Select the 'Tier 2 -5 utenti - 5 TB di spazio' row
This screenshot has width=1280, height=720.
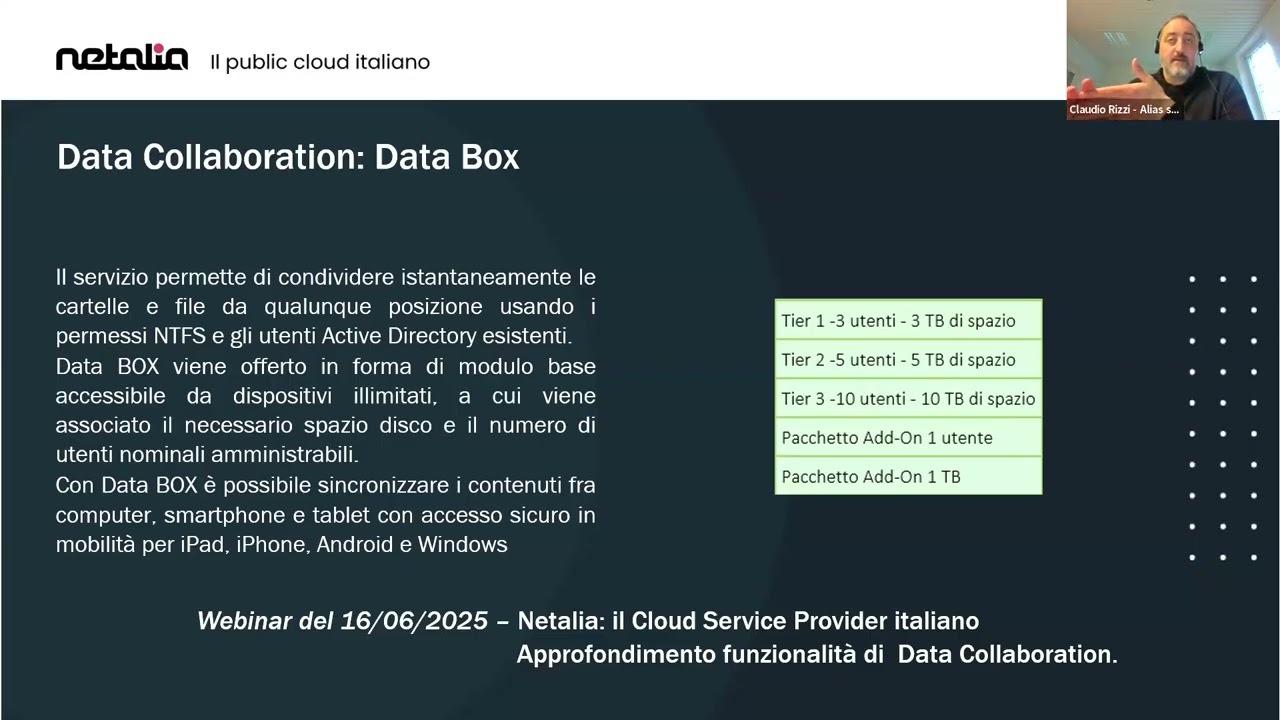coord(908,359)
